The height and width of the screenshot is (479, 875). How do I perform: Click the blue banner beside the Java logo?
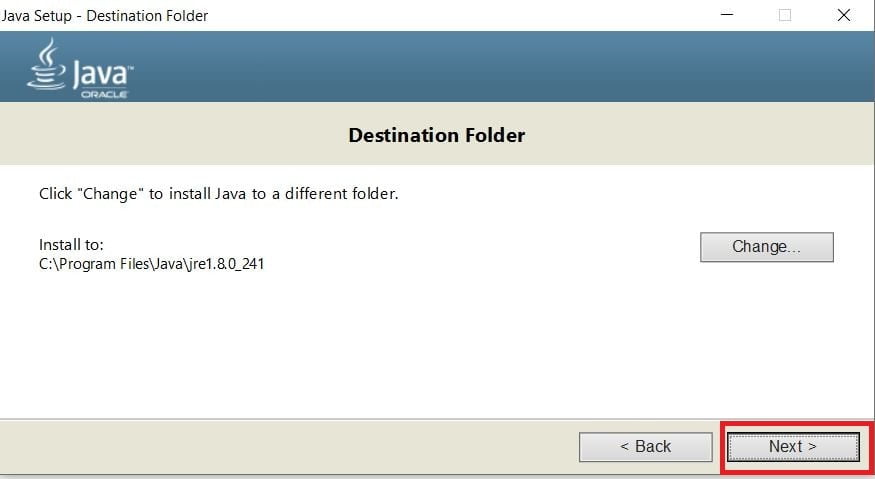coord(502,66)
